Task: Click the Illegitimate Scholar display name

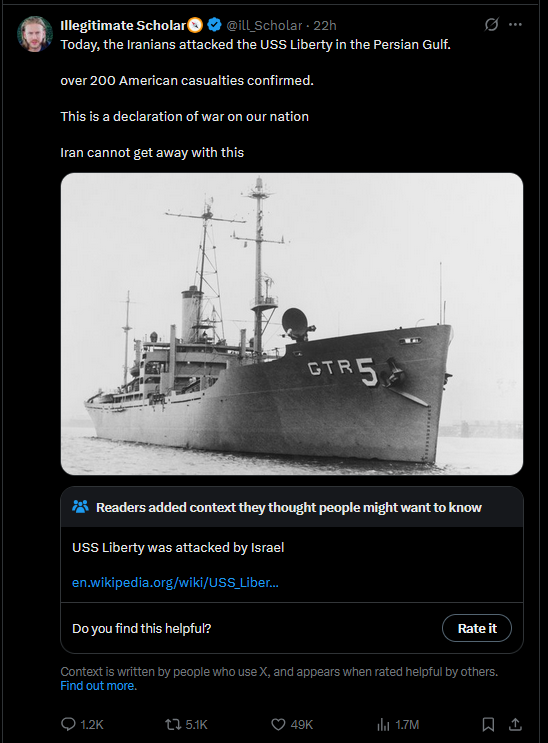Action: (x=123, y=25)
